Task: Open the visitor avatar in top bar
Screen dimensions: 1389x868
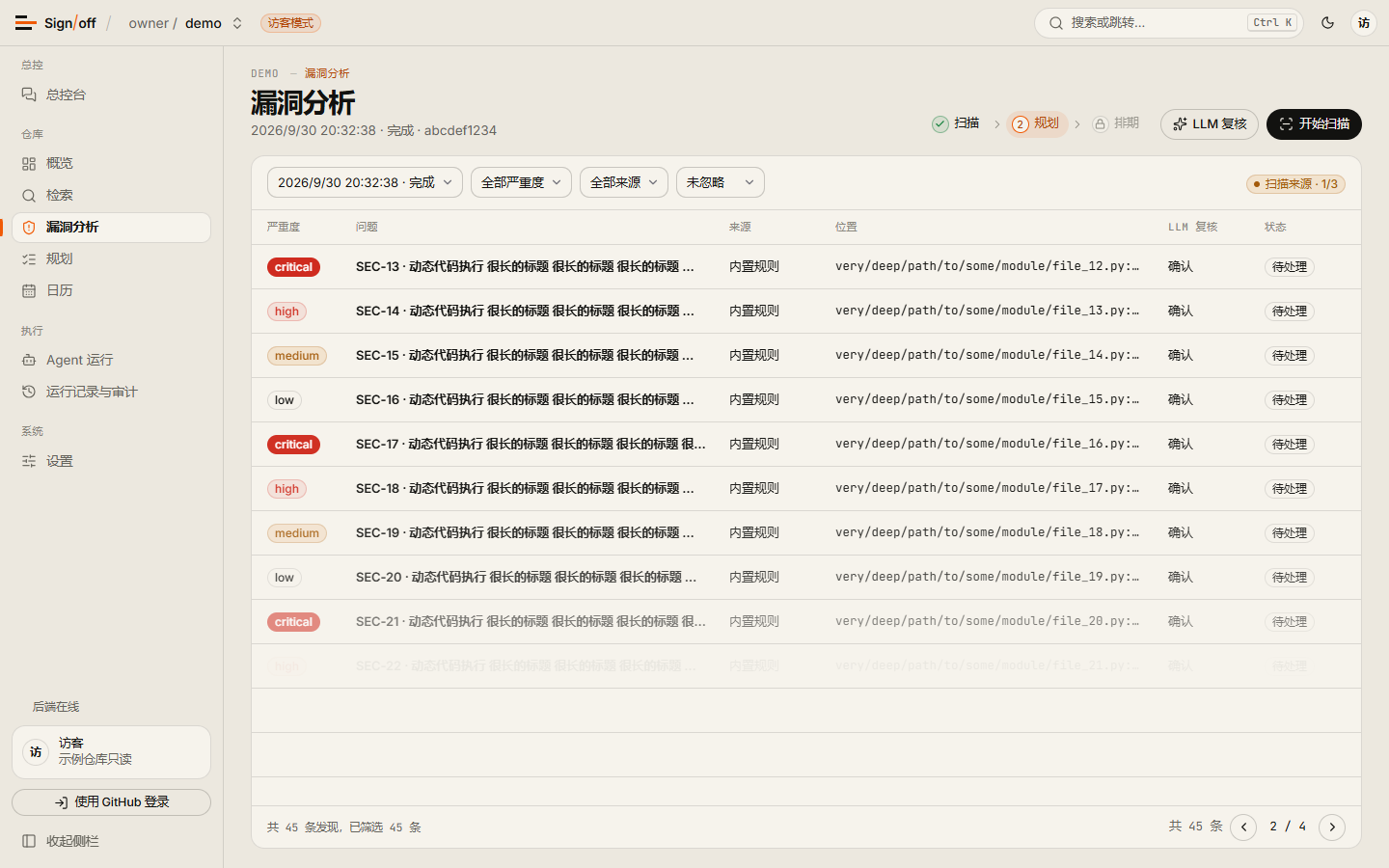Action: tap(1363, 23)
